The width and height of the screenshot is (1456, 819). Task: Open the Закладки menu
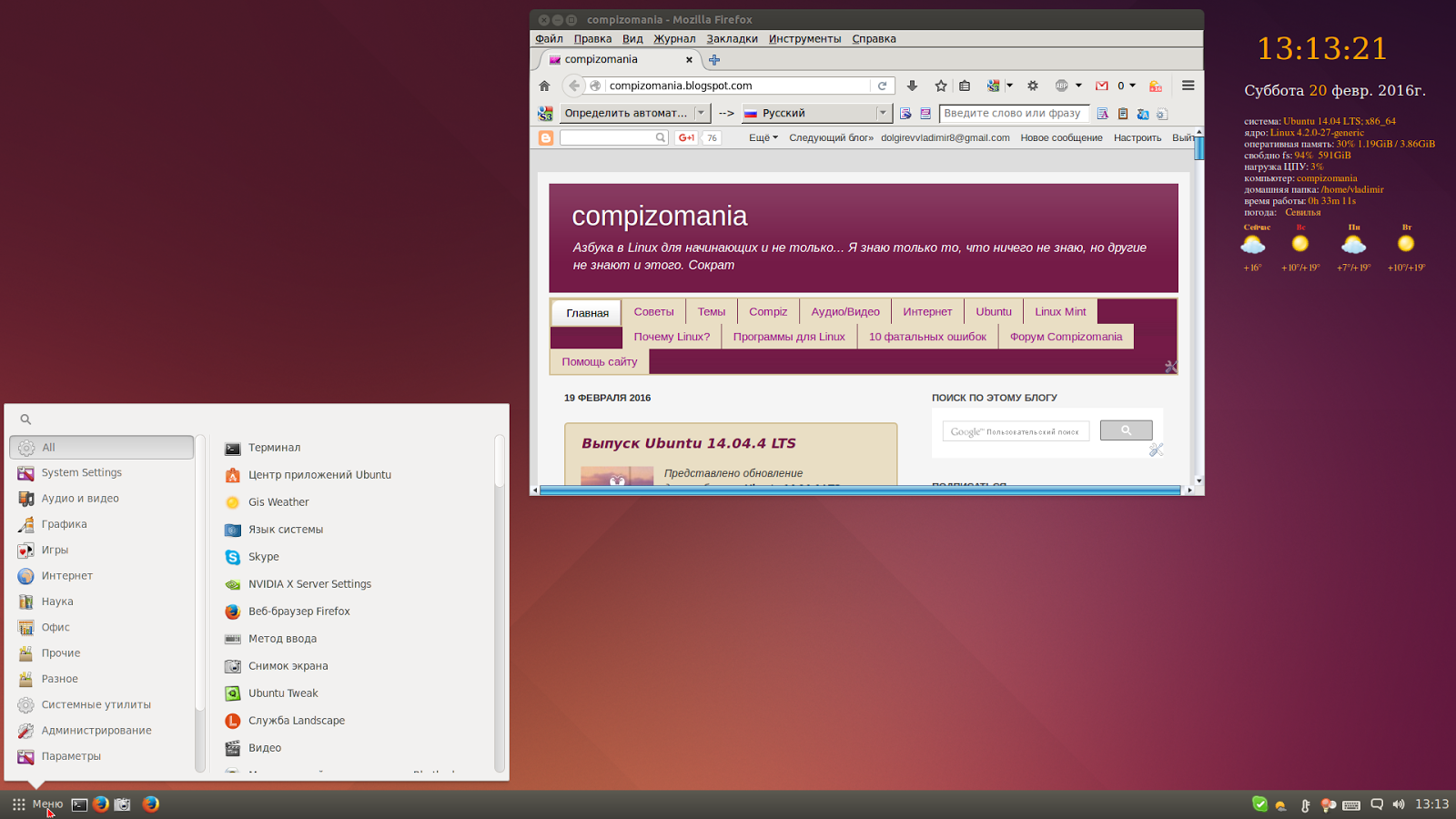pyautogui.click(x=732, y=39)
